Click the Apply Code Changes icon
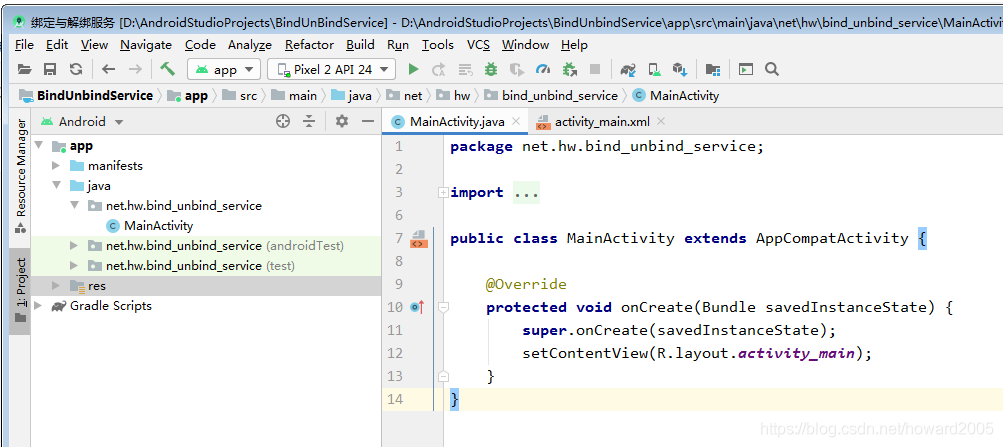The width and height of the screenshot is (1003, 447). click(465, 69)
